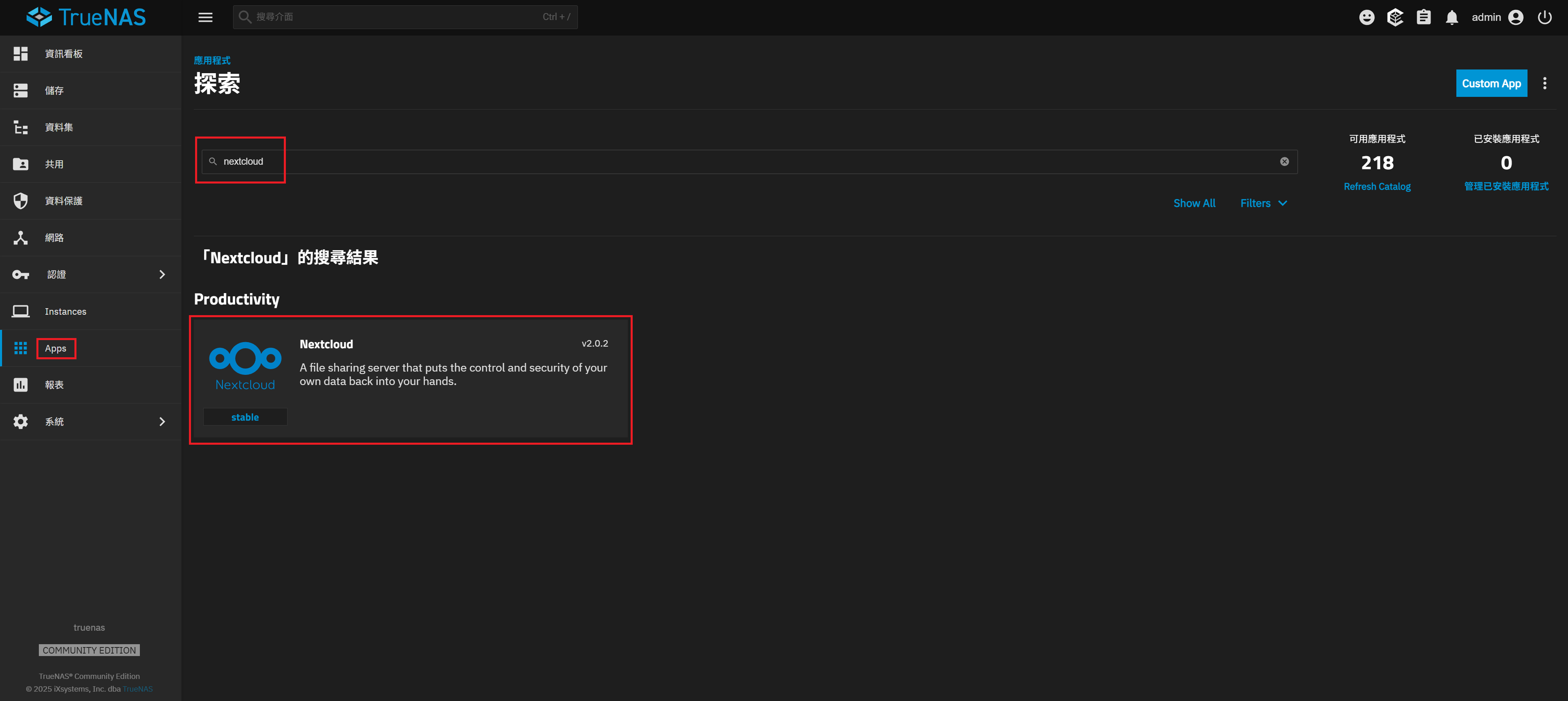The height and width of the screenshot is (701, 1568).
Task: Open Instances menu item
Action: [65, 311]
